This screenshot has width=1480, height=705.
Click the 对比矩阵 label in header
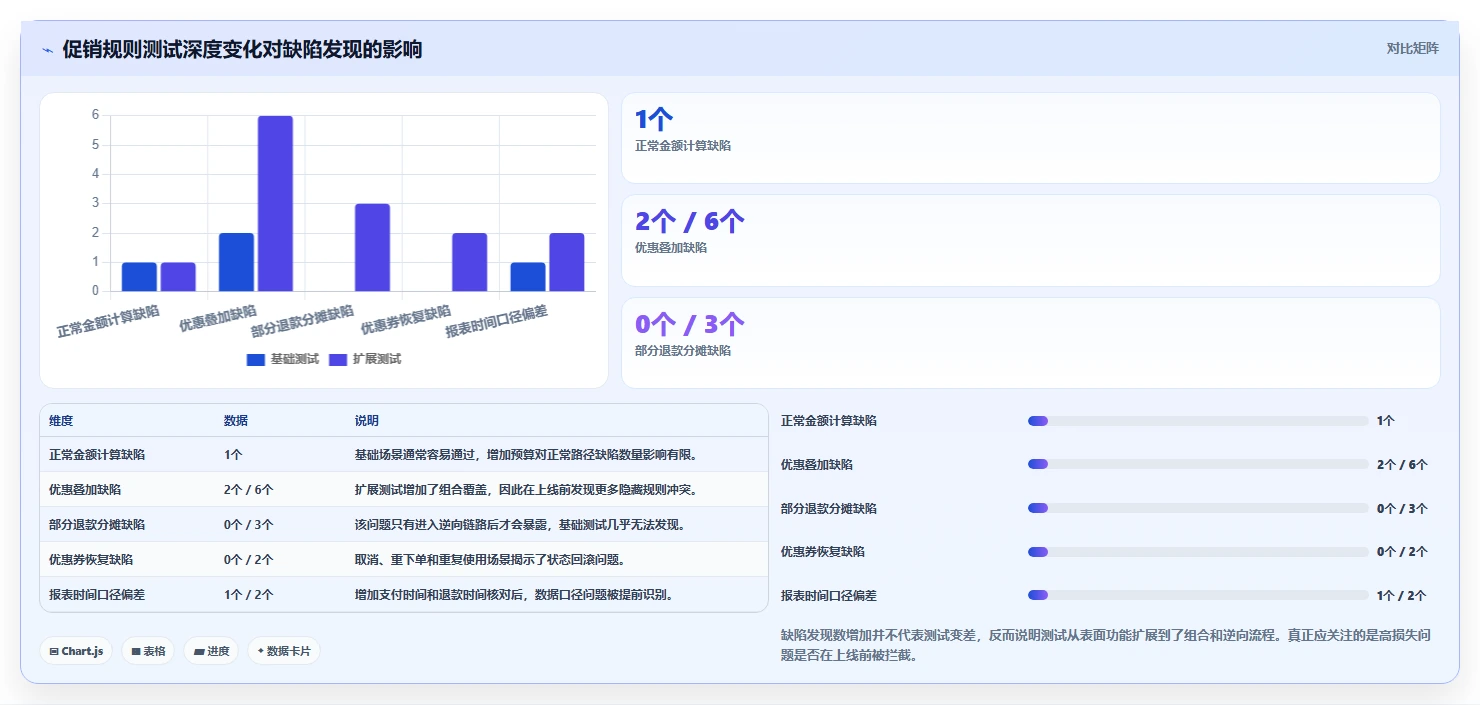click(x=1413, y=48)
